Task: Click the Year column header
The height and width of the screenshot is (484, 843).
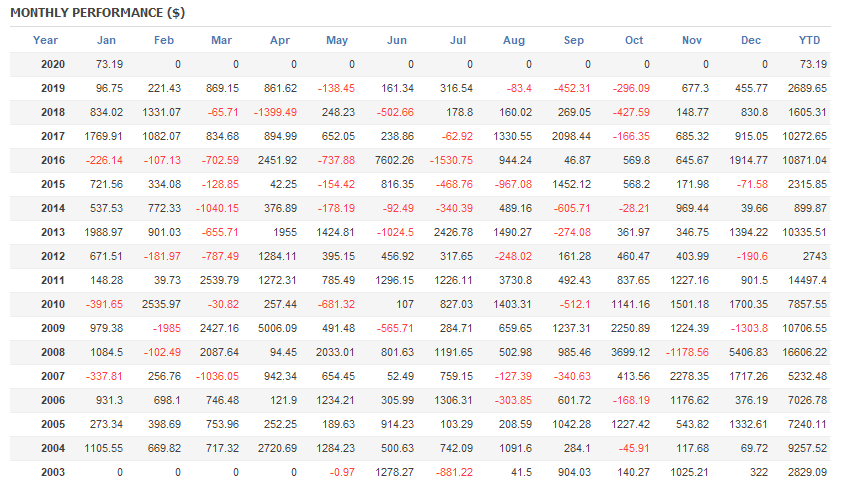Action: coord(45,40)
